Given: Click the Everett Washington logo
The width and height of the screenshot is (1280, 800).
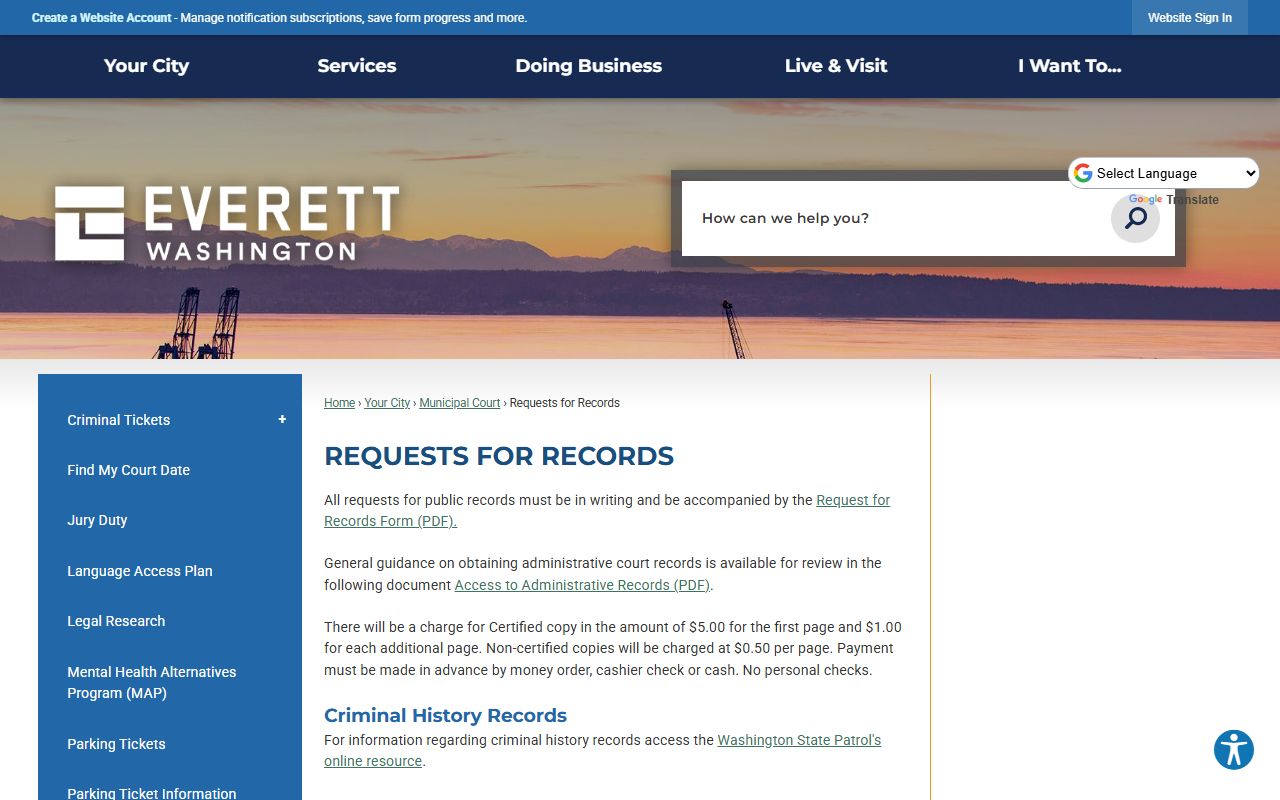Looking at the screenshot, I should tap(227, 223).
